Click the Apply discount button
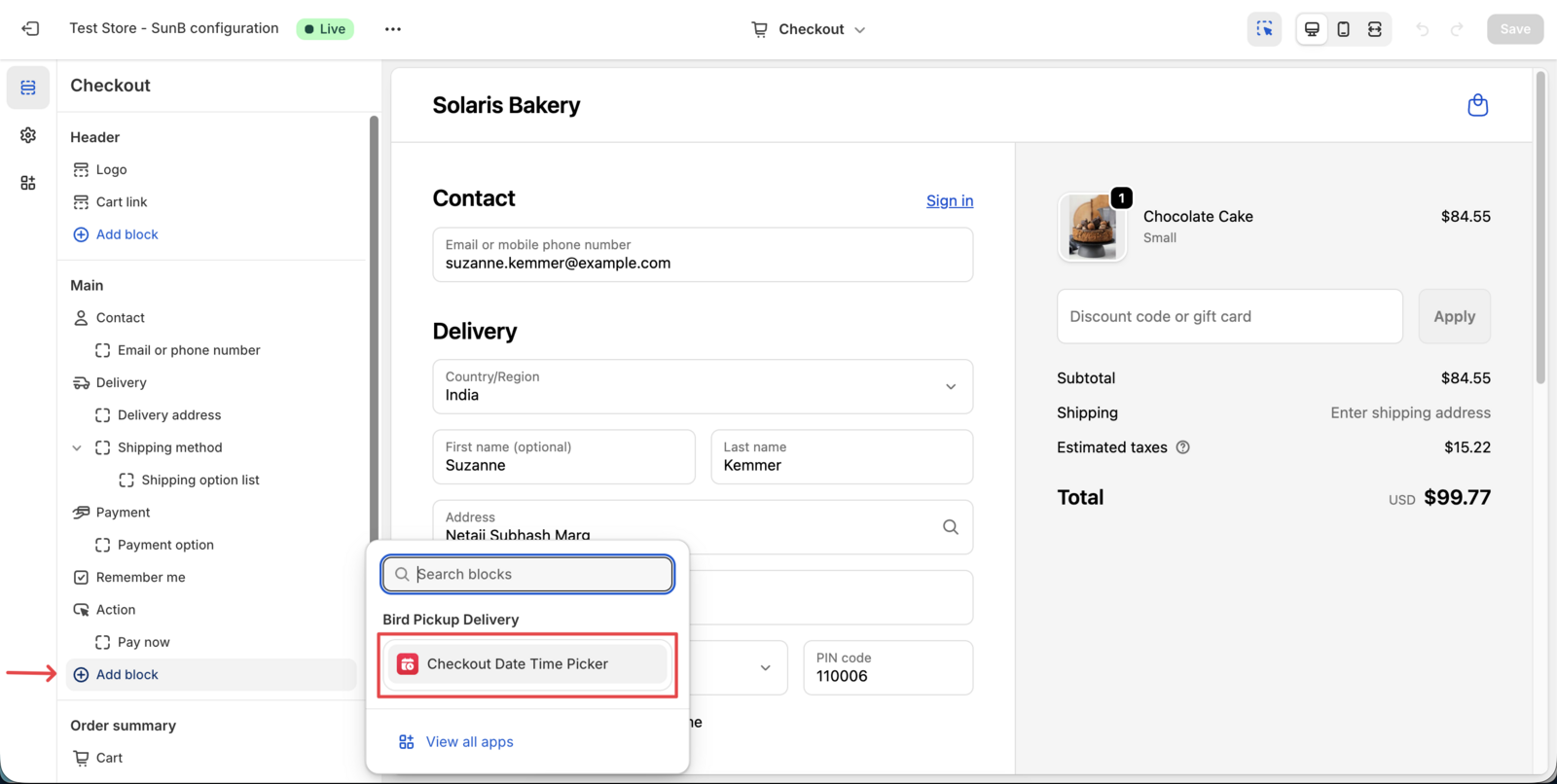 1455,316
